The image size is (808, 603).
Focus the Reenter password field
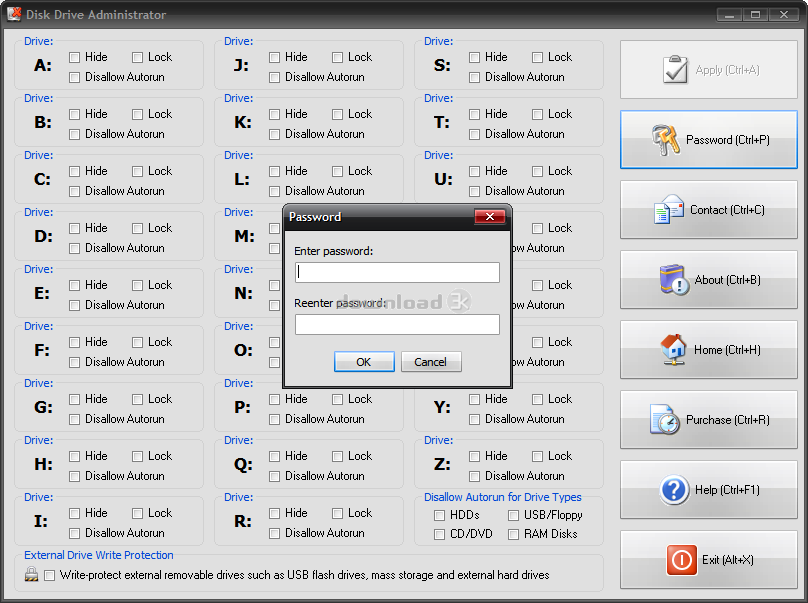pyautogui.click(x=397, y=324)
